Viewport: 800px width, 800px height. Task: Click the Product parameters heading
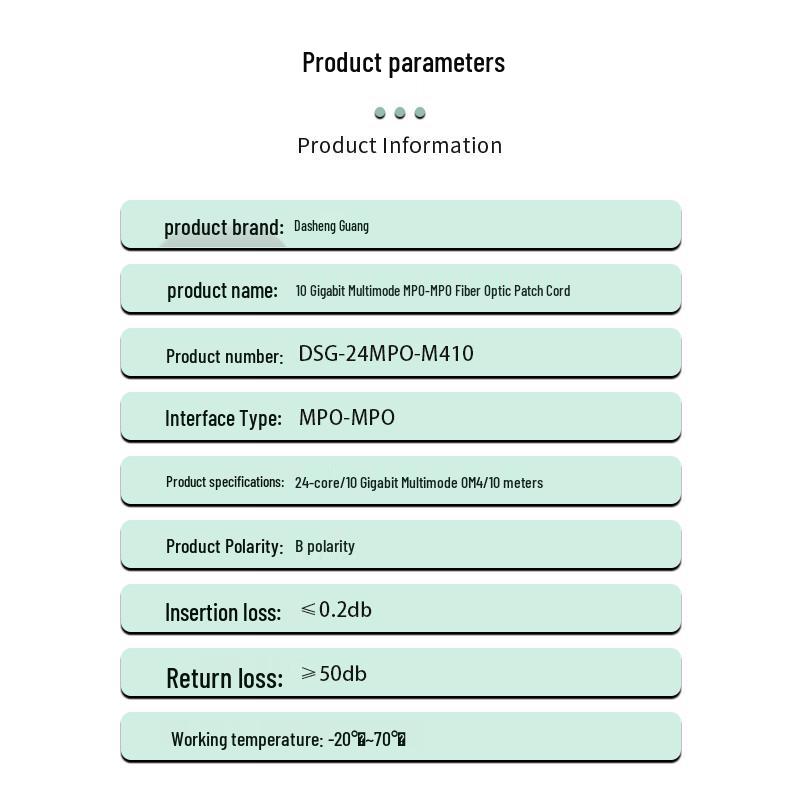click(x=403, y=63)
